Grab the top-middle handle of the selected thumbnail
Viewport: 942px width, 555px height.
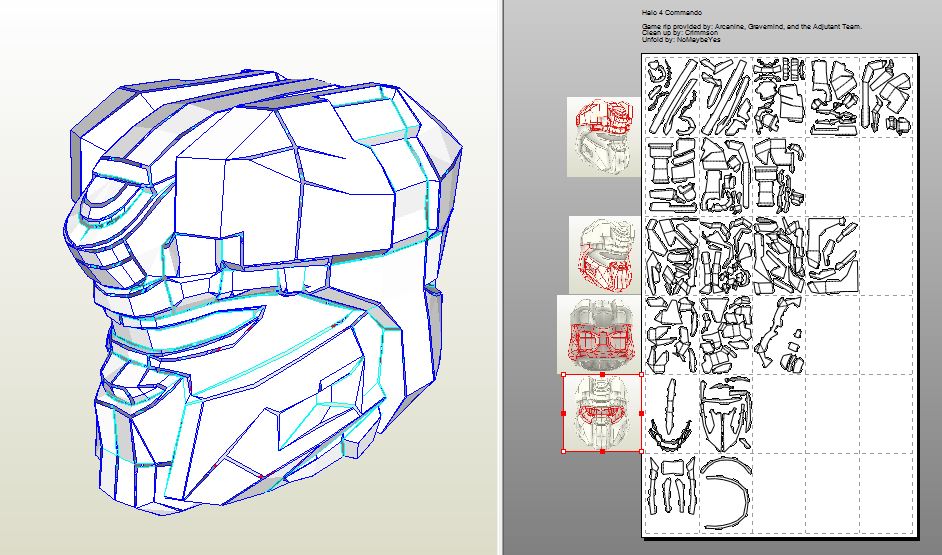(x=603, y=374)
